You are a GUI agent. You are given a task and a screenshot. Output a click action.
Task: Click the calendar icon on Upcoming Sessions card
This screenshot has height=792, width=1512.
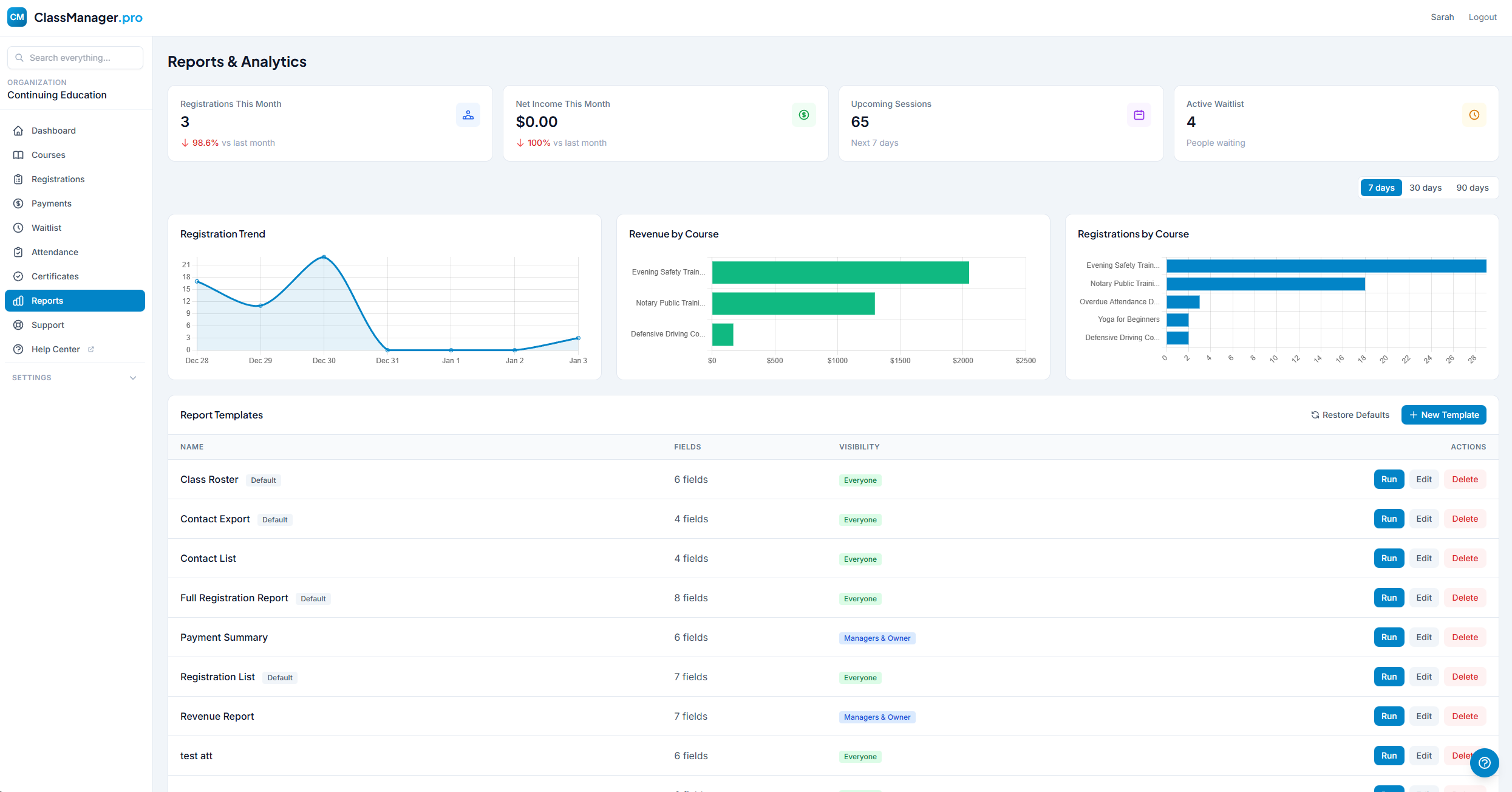(1139, 115)
